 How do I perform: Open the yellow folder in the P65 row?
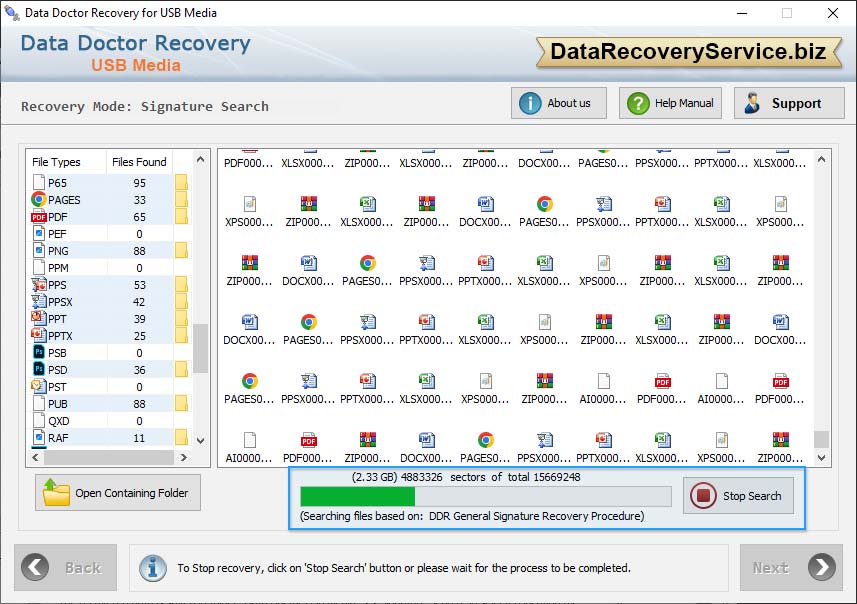coord(181,183)
